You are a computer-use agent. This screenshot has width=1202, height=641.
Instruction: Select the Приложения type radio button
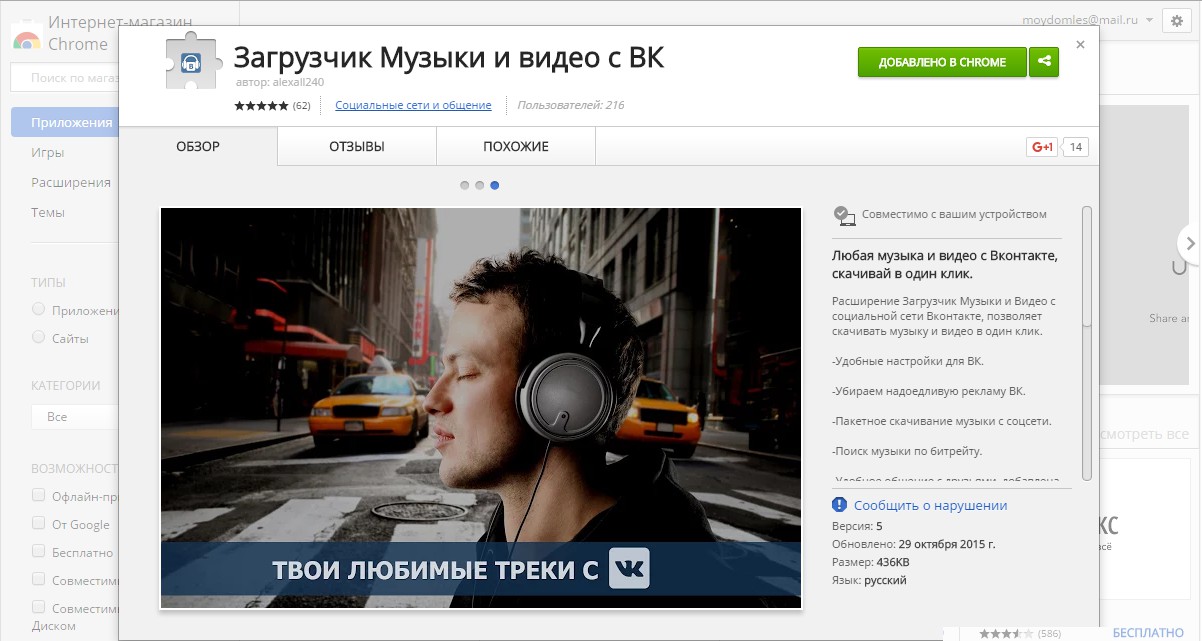point(38,309)
